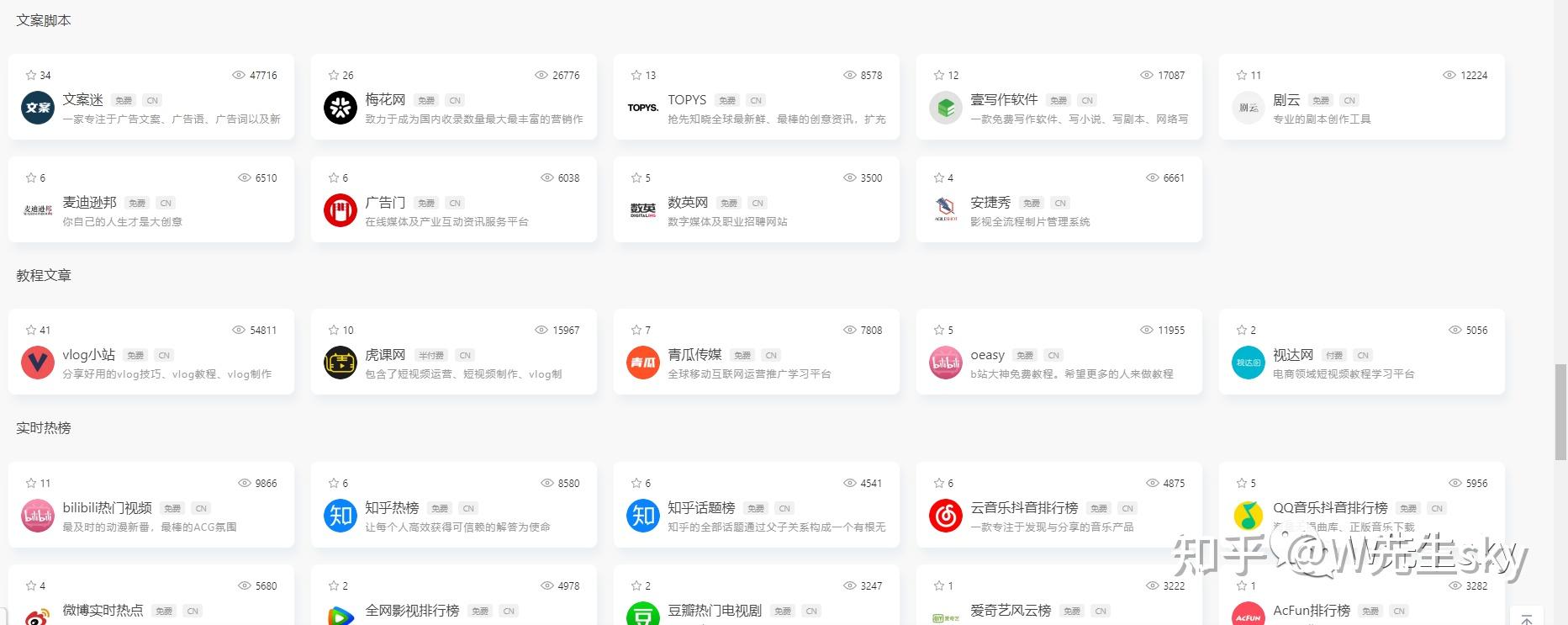Screen dimensions: 1568x625
Task: Click the view count 9866
Action: 266,483
